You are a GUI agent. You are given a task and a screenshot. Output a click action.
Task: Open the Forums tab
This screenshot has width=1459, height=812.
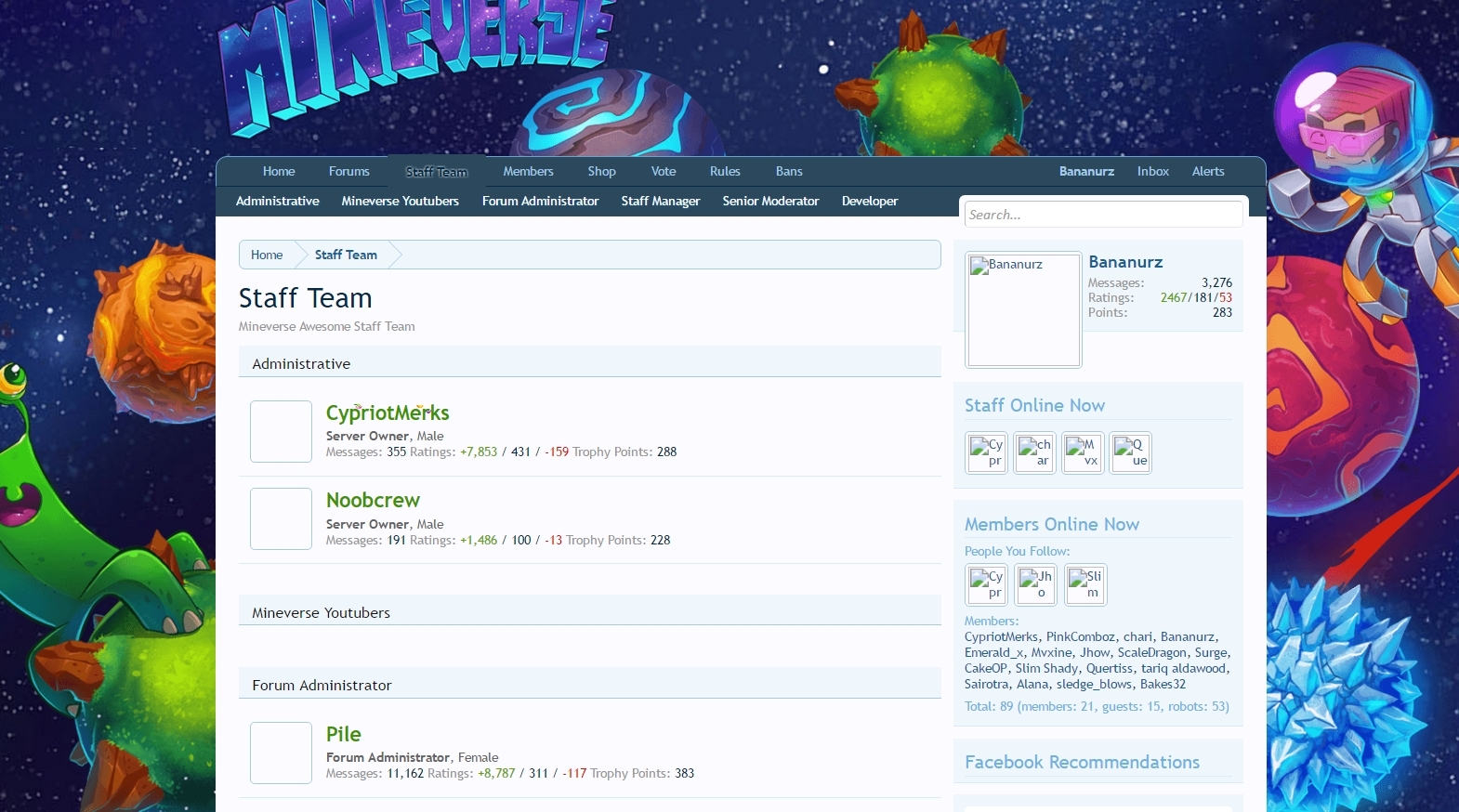coord(348,171)
